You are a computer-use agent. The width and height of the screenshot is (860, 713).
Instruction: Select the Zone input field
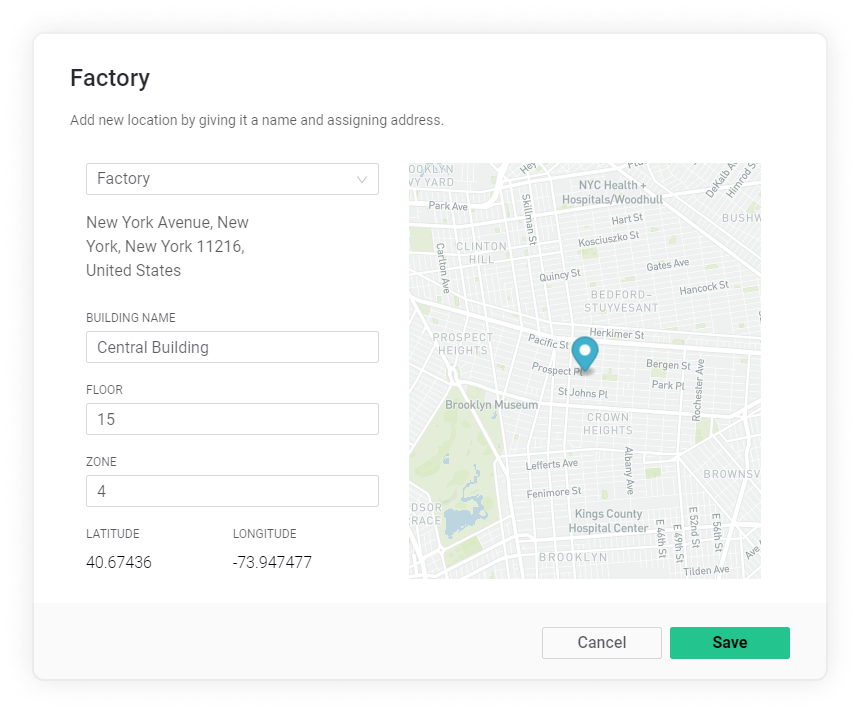point(232,491)
